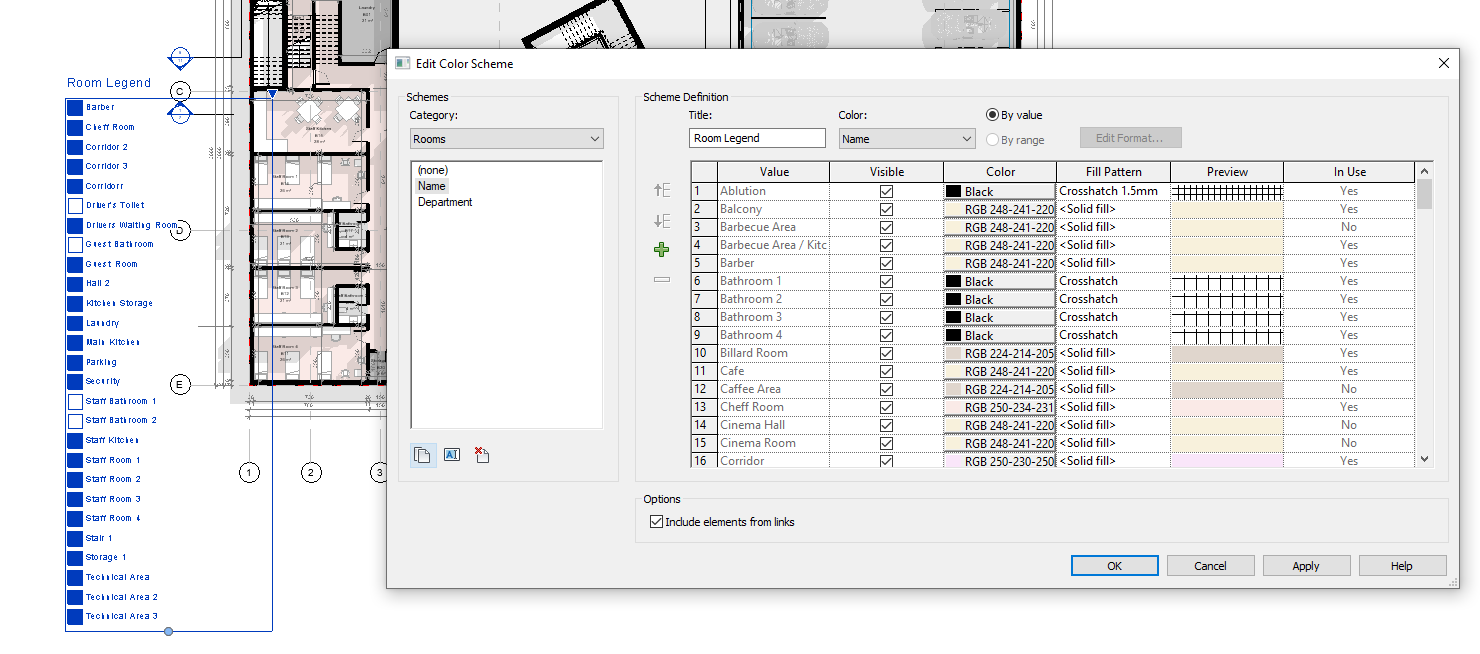Click Technical Area 3 legend entry
The height and width of the screenshot is (654, 1480).
pos(122,616)
